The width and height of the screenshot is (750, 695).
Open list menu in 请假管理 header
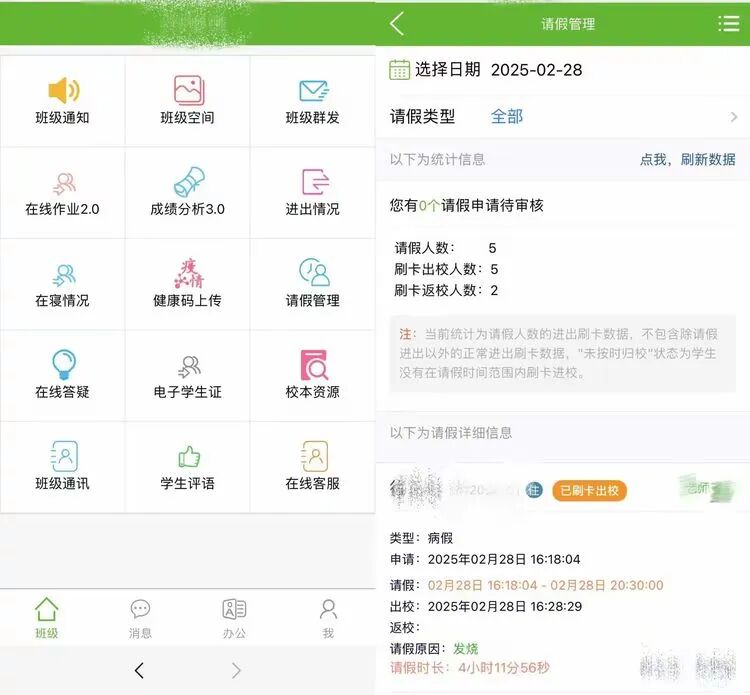(x=728, y=23)
